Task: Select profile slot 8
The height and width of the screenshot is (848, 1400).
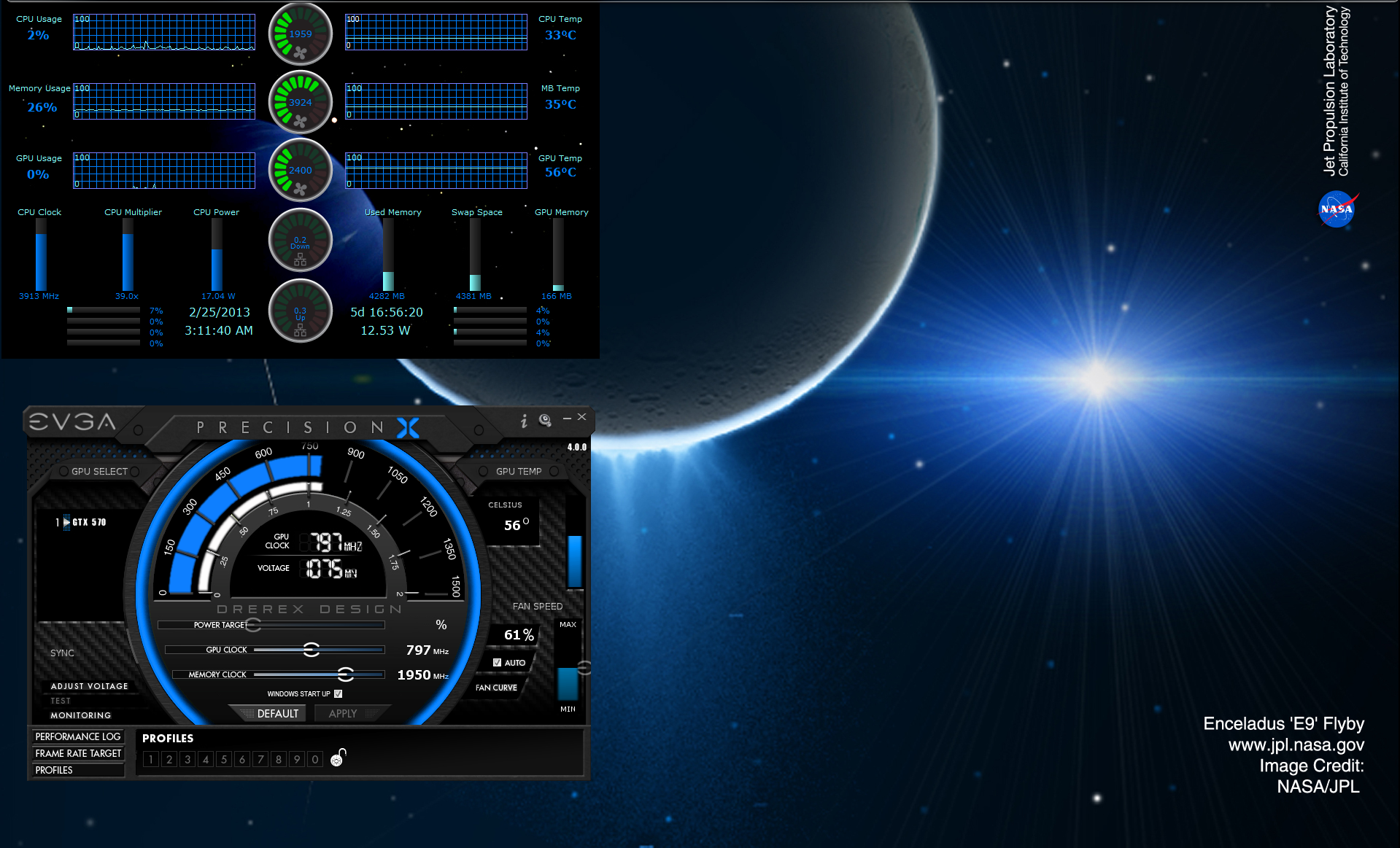Action: [279, 759]
